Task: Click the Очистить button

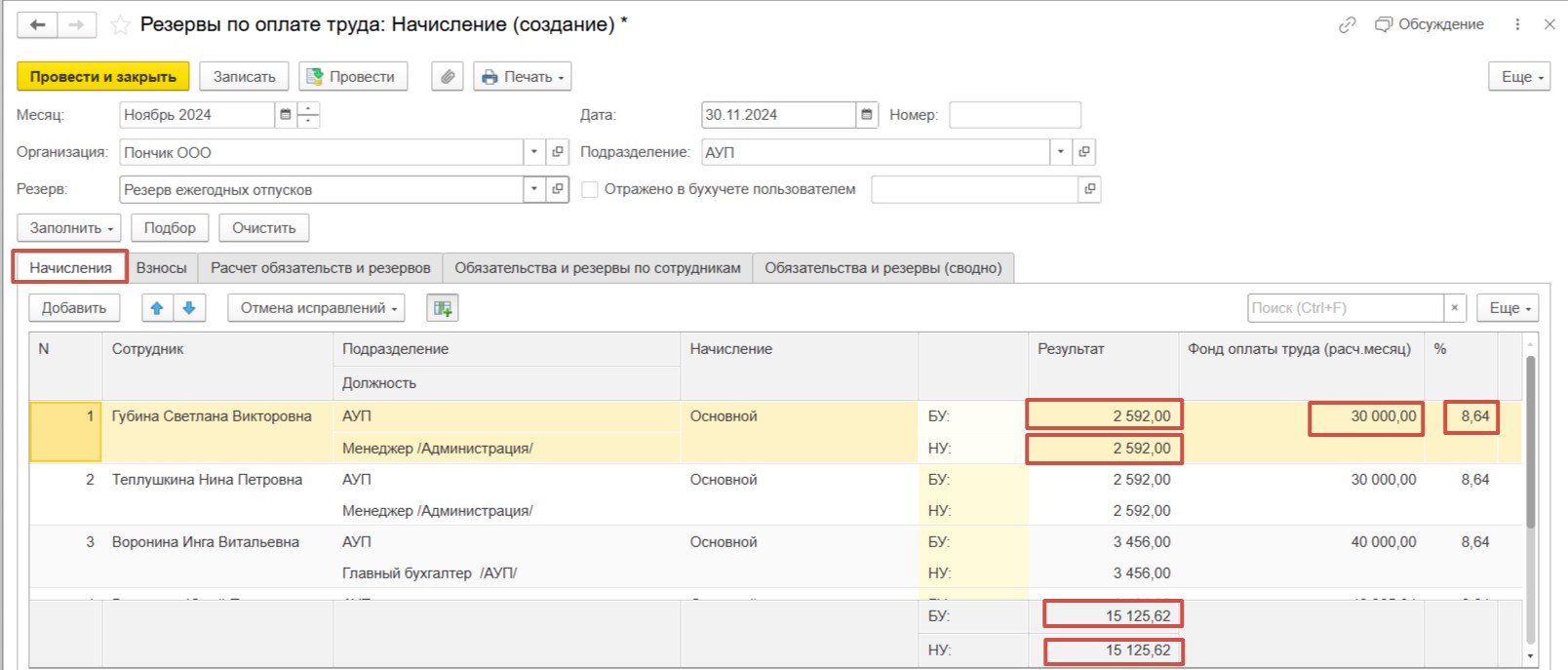Action: pyautogui.click(x=264, y=227)
